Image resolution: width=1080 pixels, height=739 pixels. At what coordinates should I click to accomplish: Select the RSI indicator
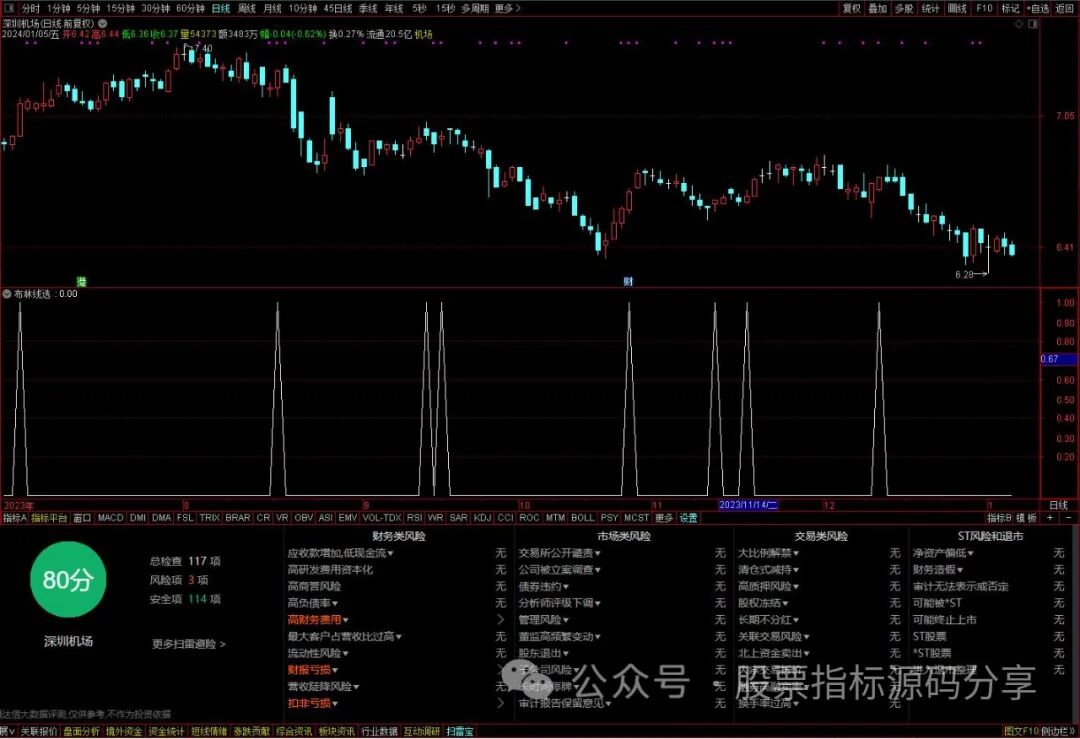click(415, 518)
